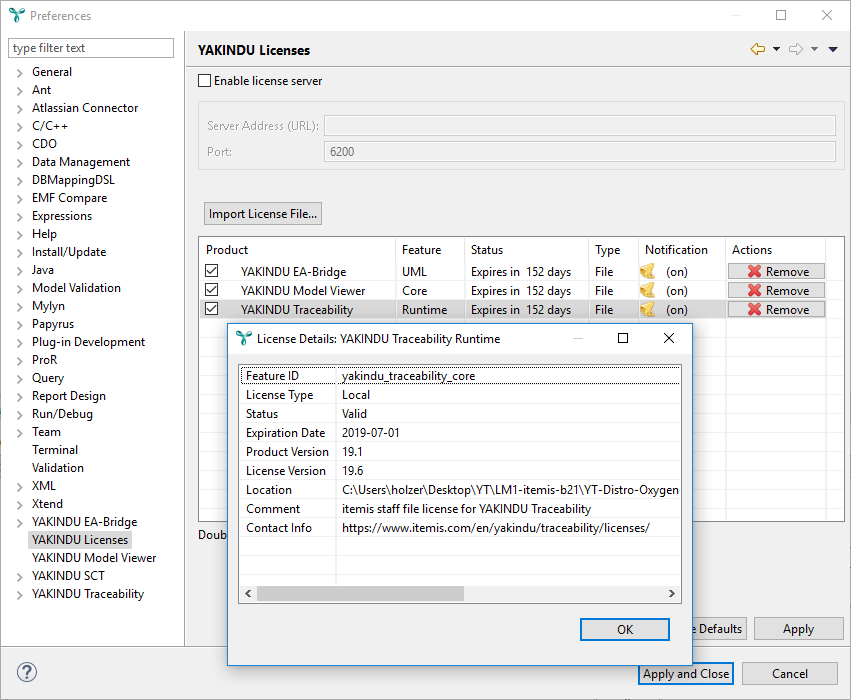Click OK in License Details dialog

624,630
